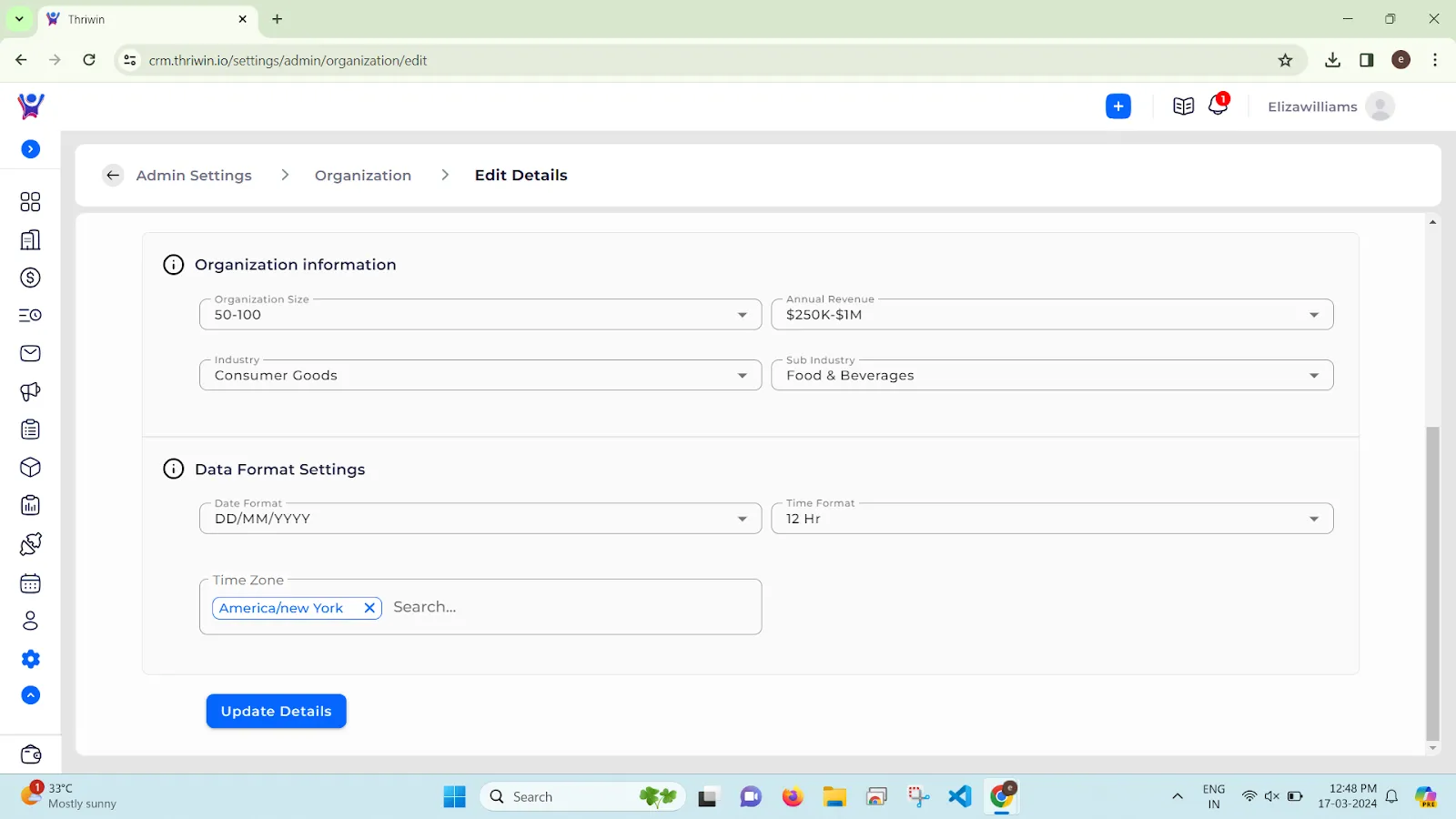Show hidden system tray icons chevron
Viewport: 1456px width, 819px height.
(1178, 796)
